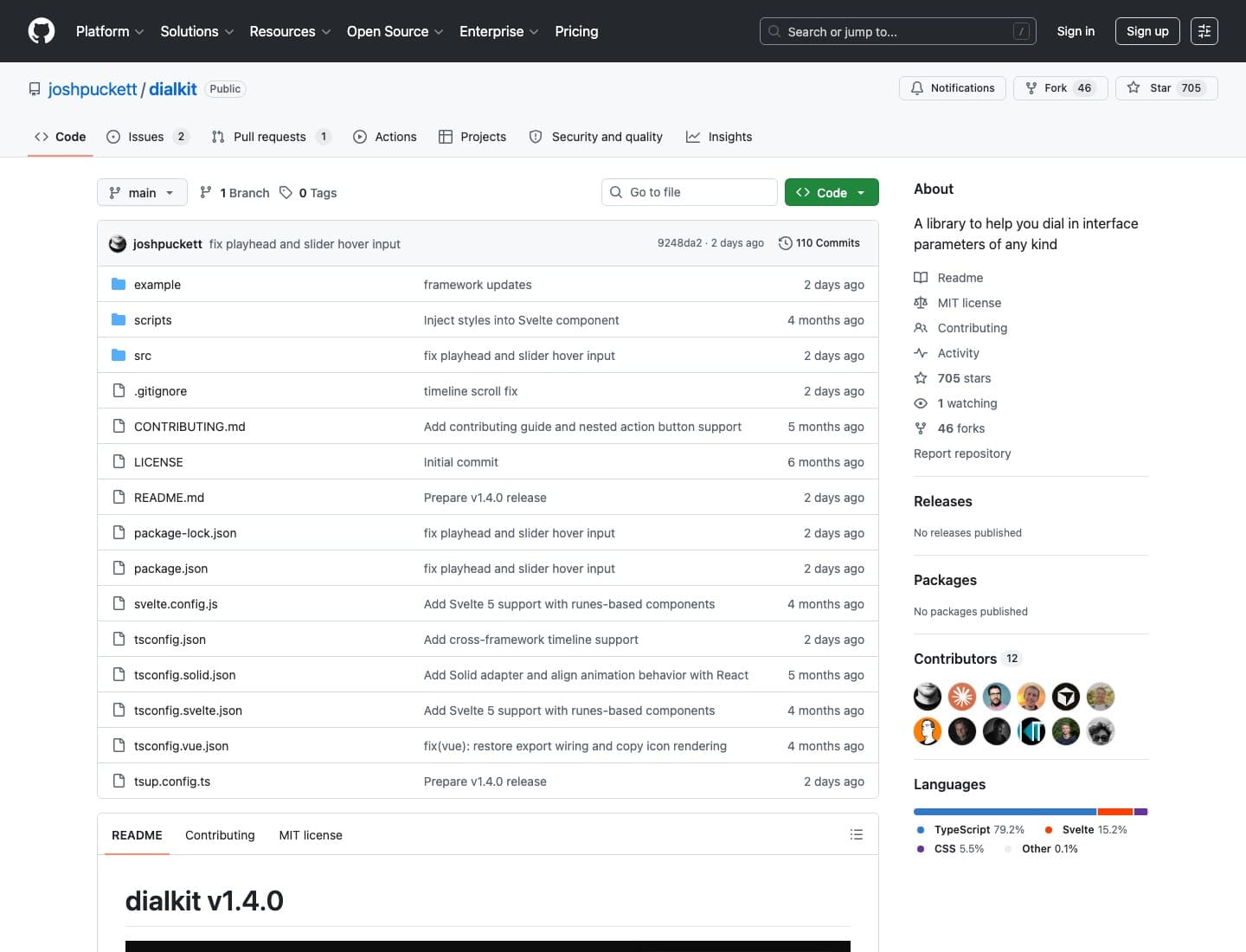This screenshot has height=952, width=1246.
Task: Click the tag icon beside 0 Tags
Action: pyautogui.click(x=286, y=192)
